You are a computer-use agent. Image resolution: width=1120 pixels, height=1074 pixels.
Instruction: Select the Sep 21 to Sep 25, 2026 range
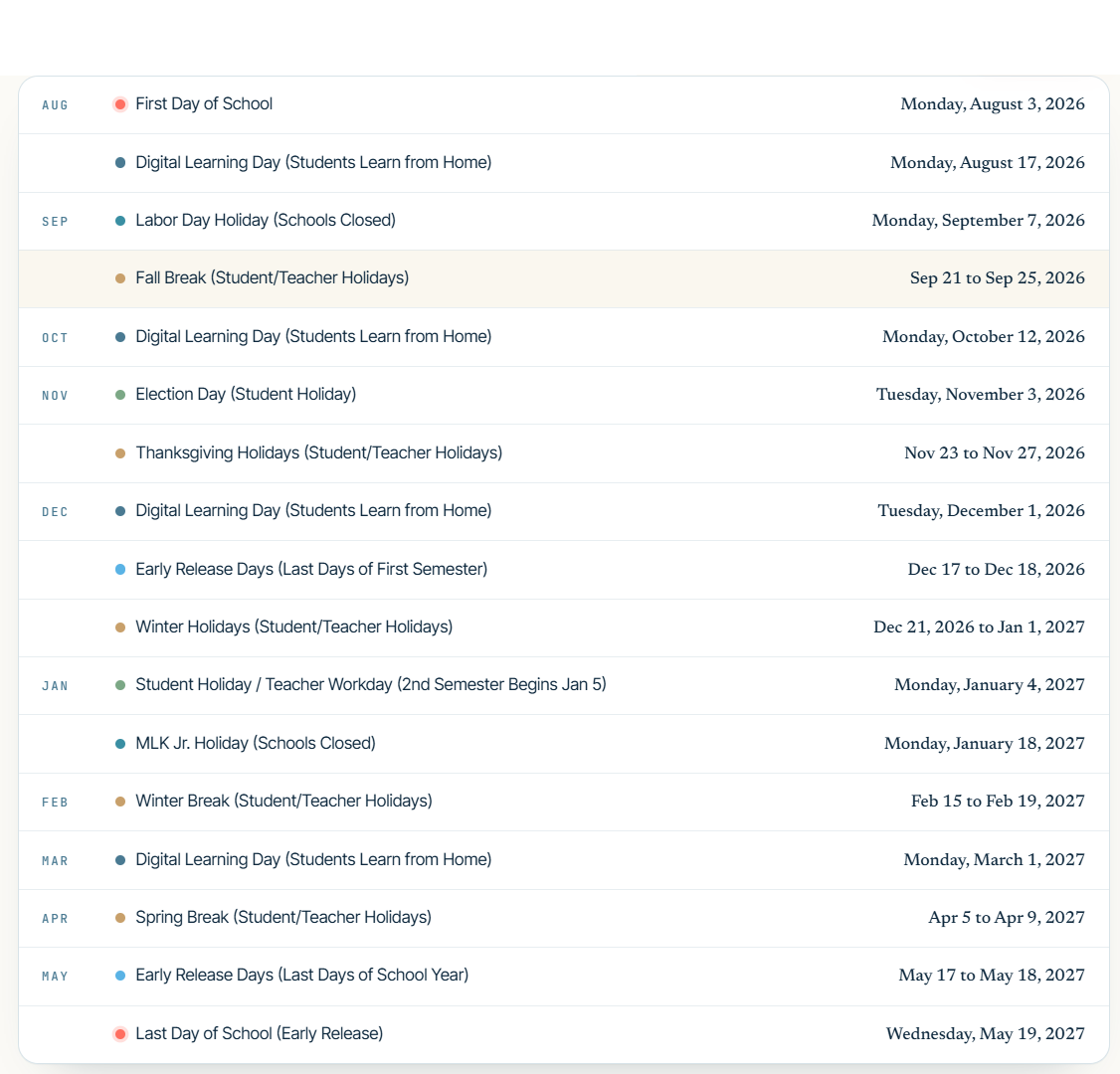[997, 278]
